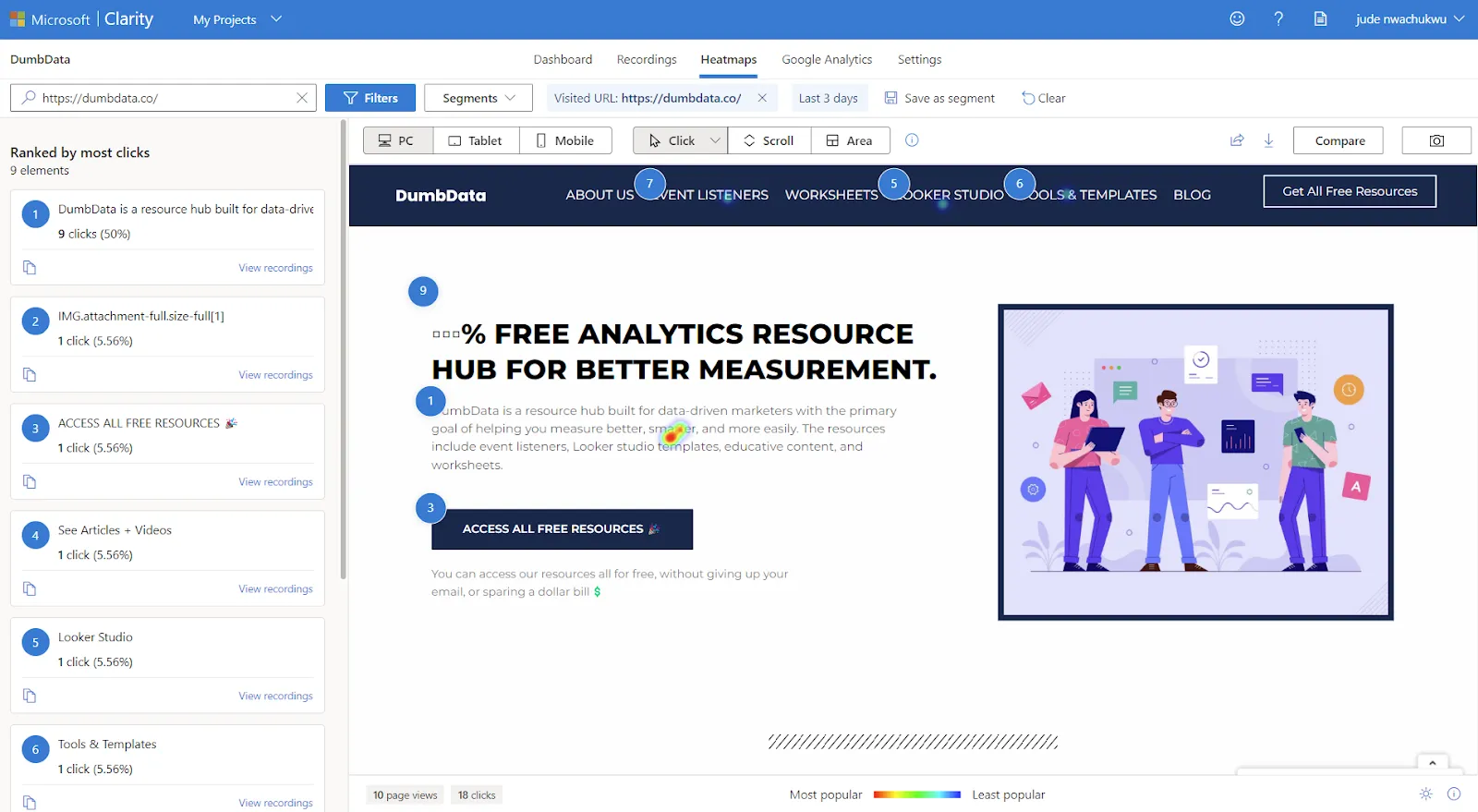View recordings for See Articles + Videos
Screen dimensions: 1478x812
[x=275, y=588]
